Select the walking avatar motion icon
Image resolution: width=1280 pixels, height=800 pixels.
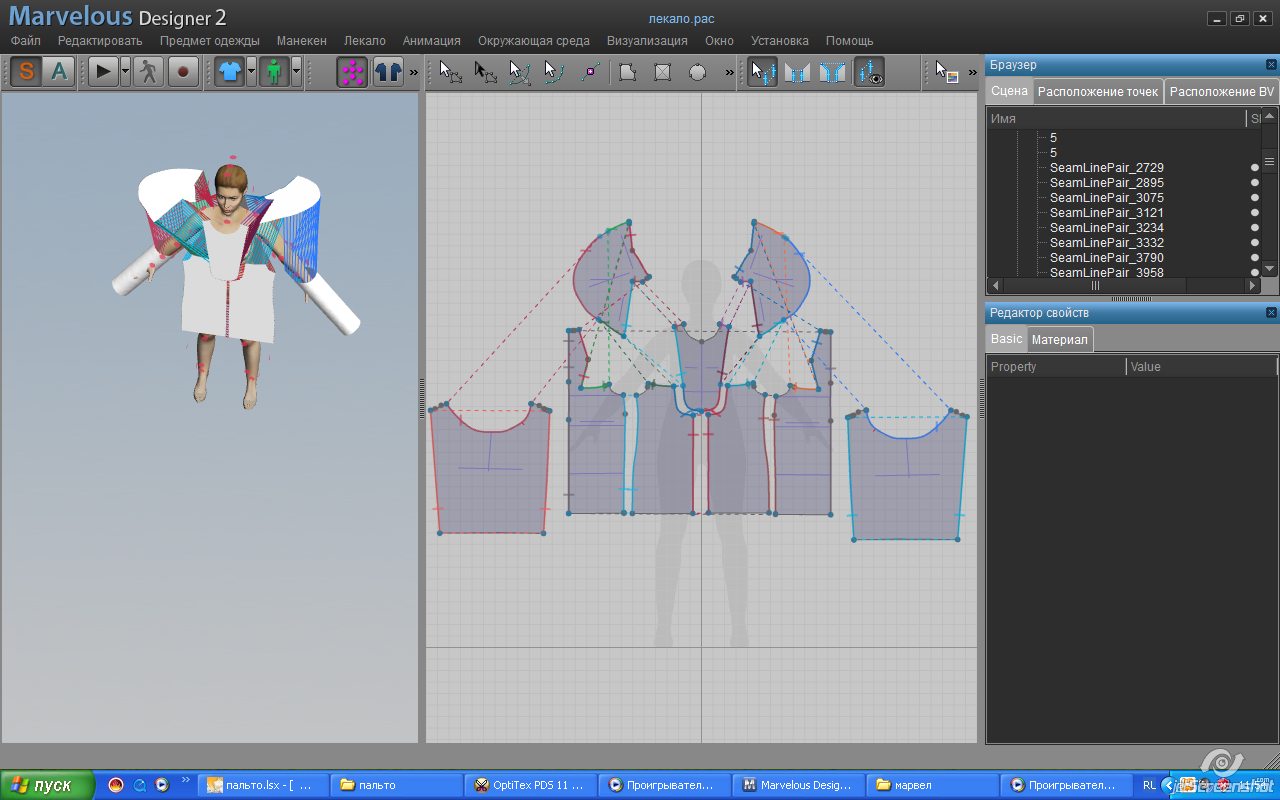click(148, 72)
